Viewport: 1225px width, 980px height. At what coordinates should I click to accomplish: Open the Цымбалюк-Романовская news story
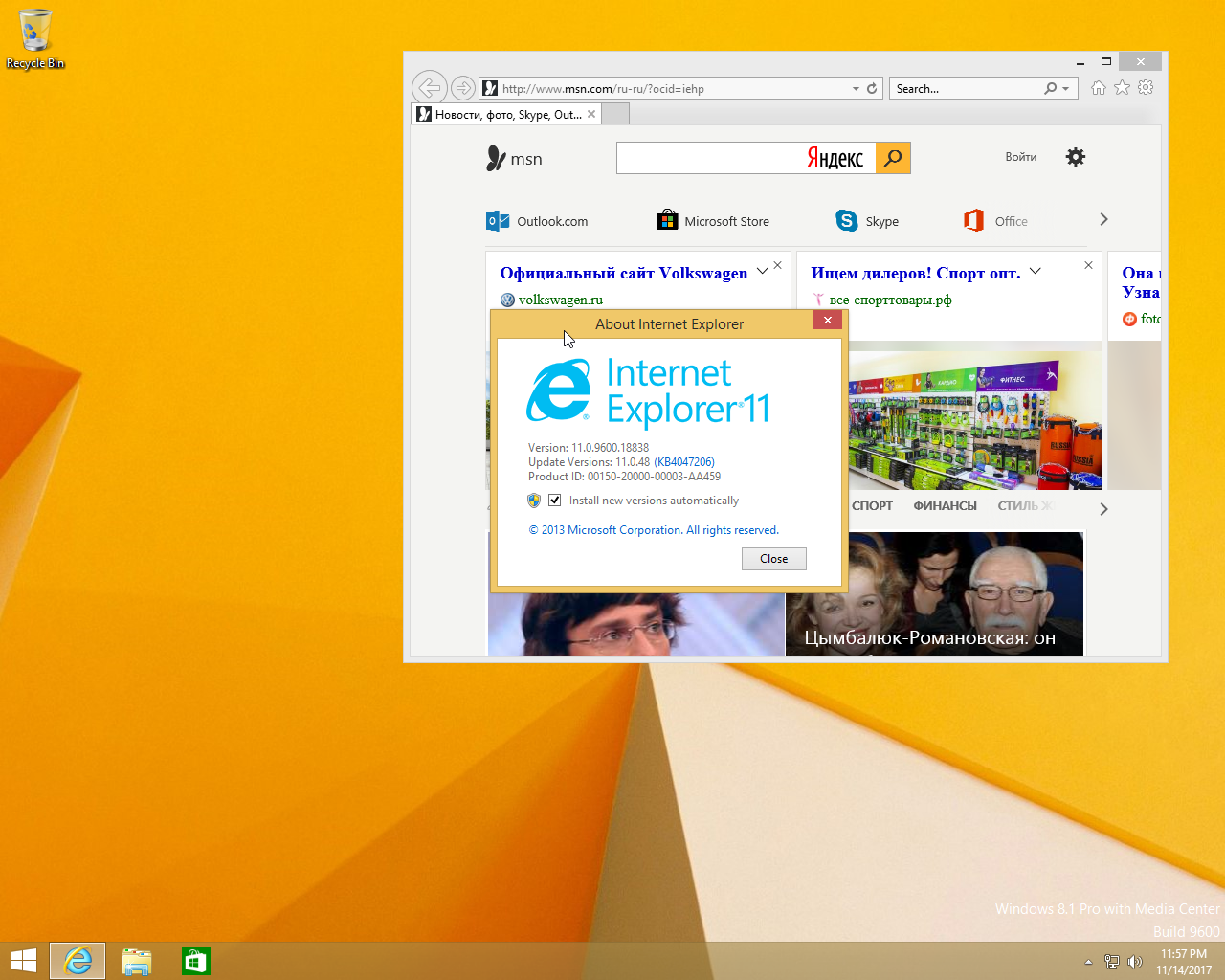click(x=934, y=594)
